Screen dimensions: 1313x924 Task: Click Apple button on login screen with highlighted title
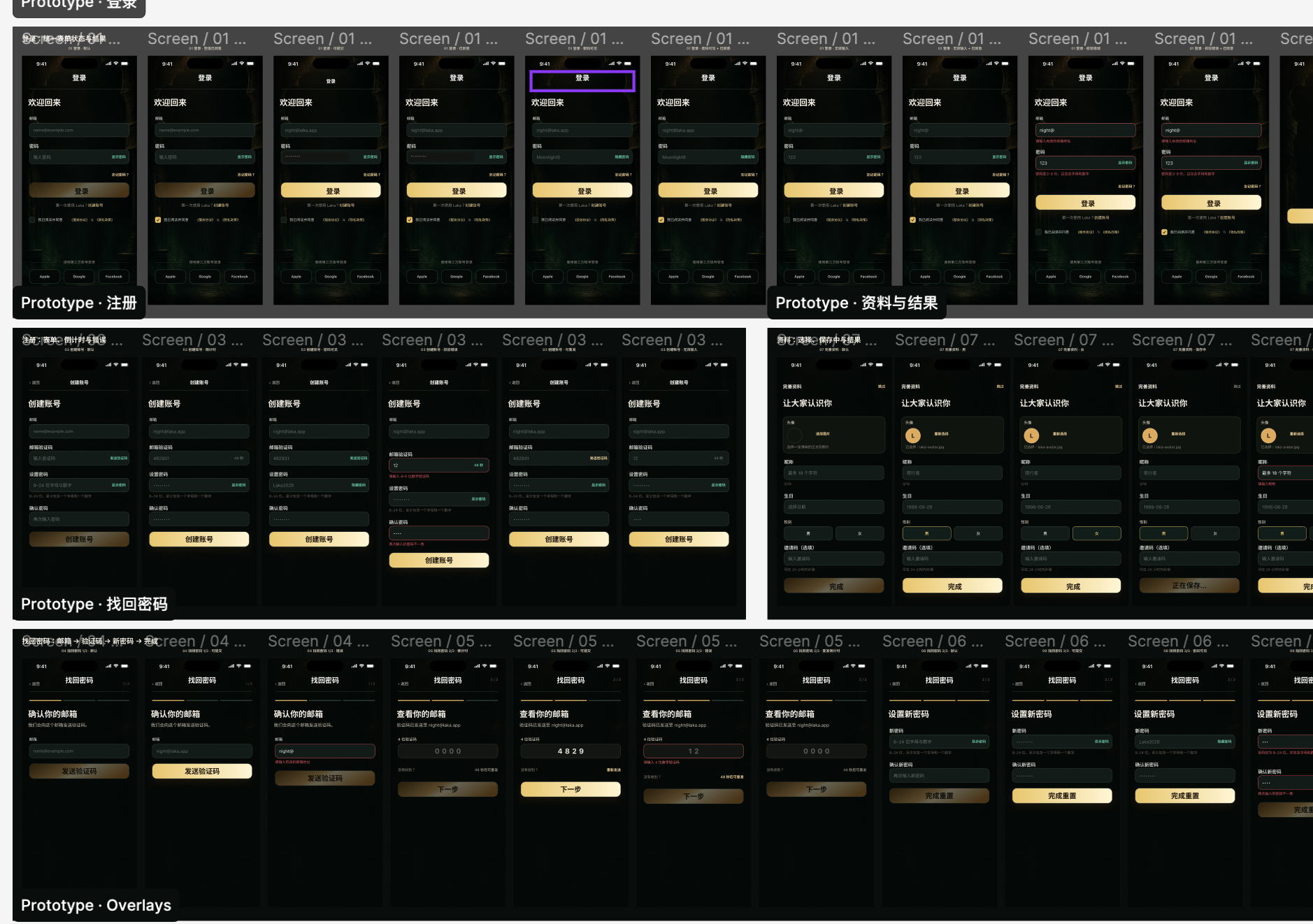tap(547, 277)
